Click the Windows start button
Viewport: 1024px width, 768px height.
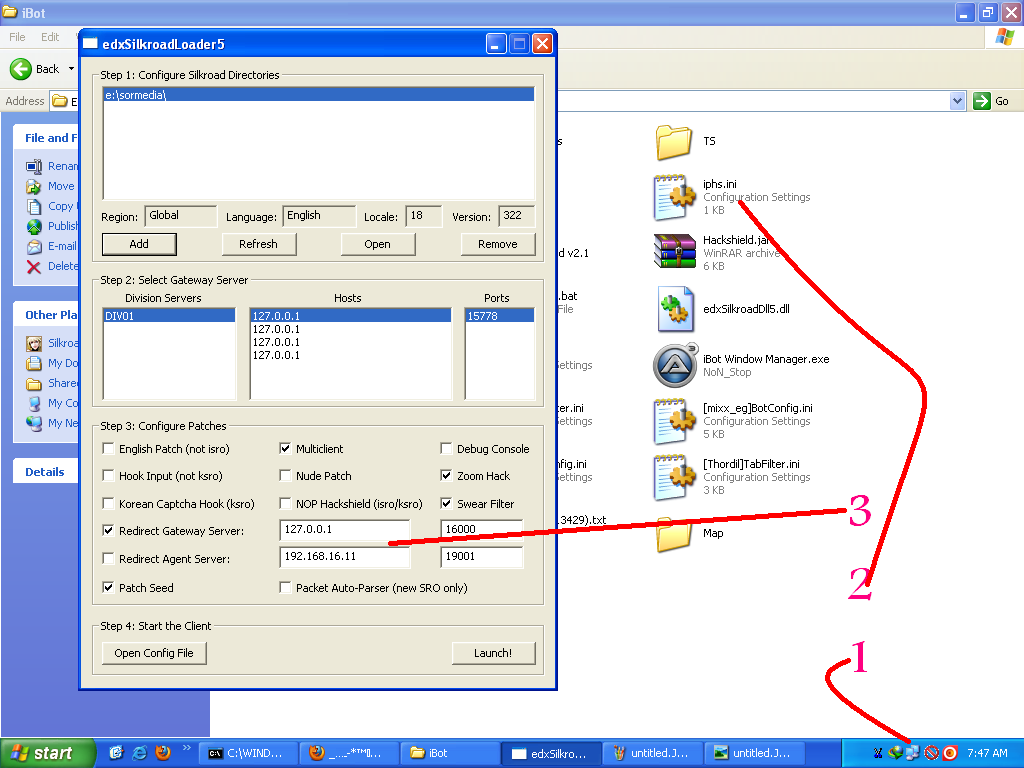pos(47,753)
